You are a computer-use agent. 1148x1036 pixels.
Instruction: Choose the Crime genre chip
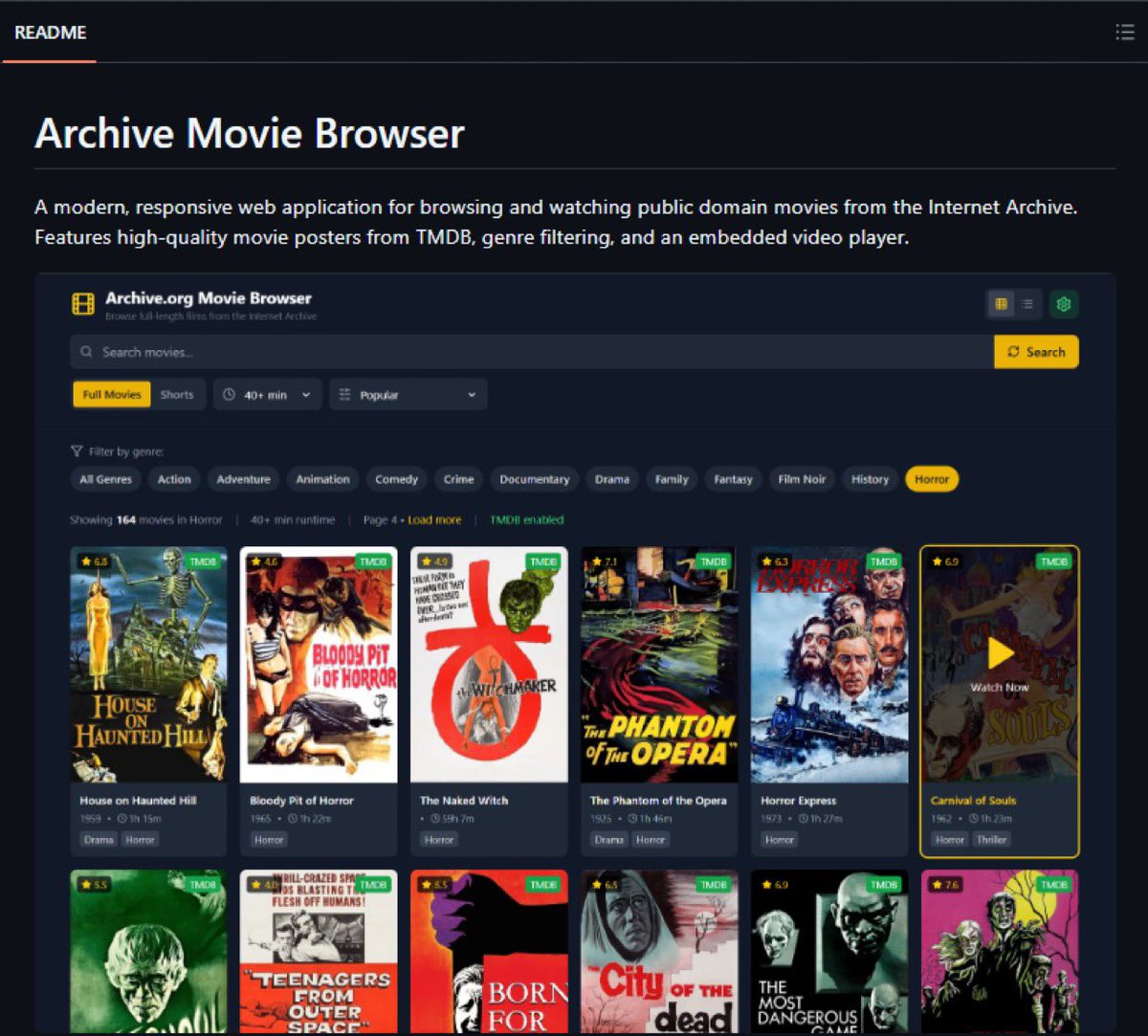tap(458, 479)
